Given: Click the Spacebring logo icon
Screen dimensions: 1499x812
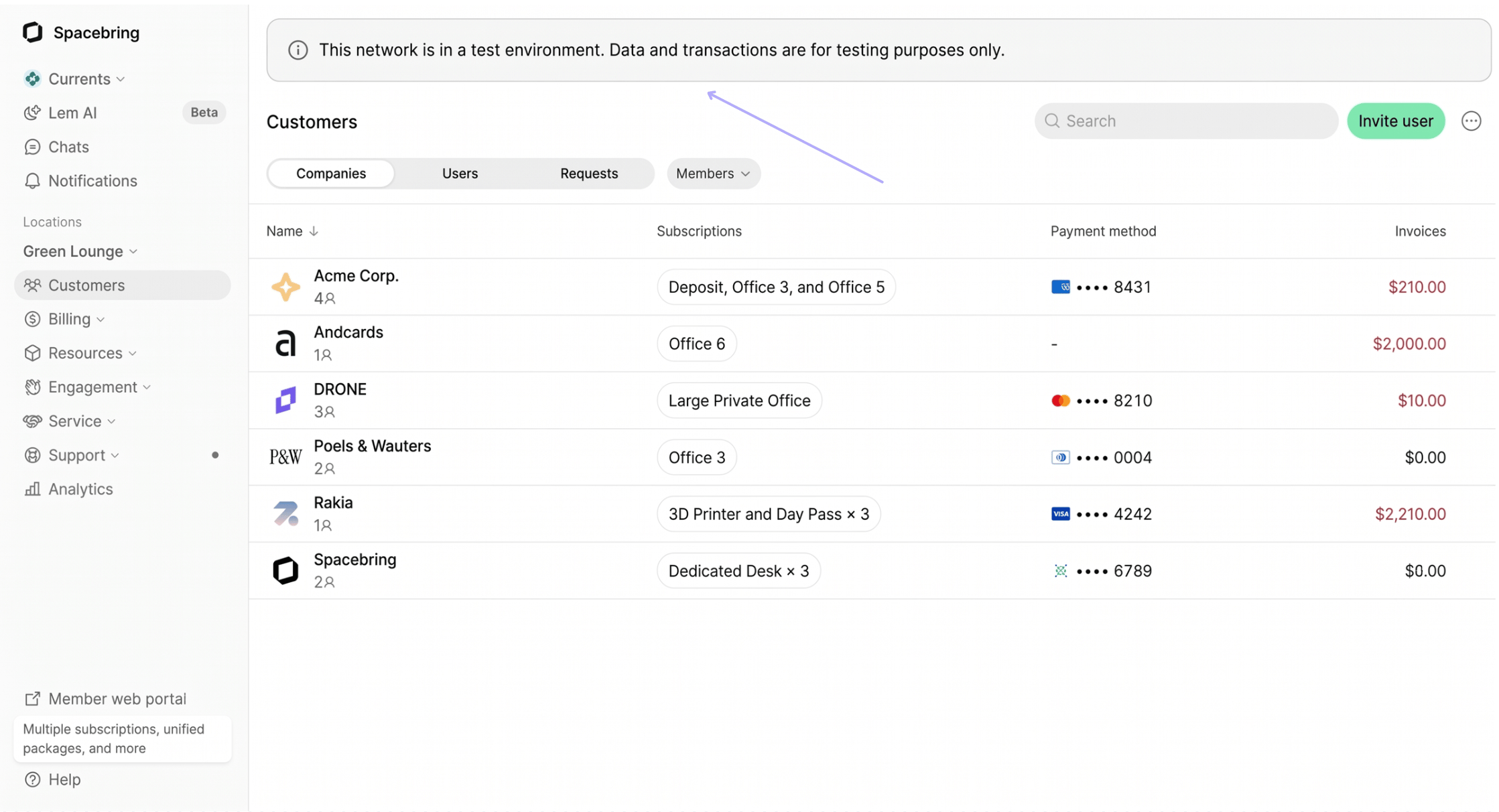Looking at the screenshot, I should pos(32,32).
